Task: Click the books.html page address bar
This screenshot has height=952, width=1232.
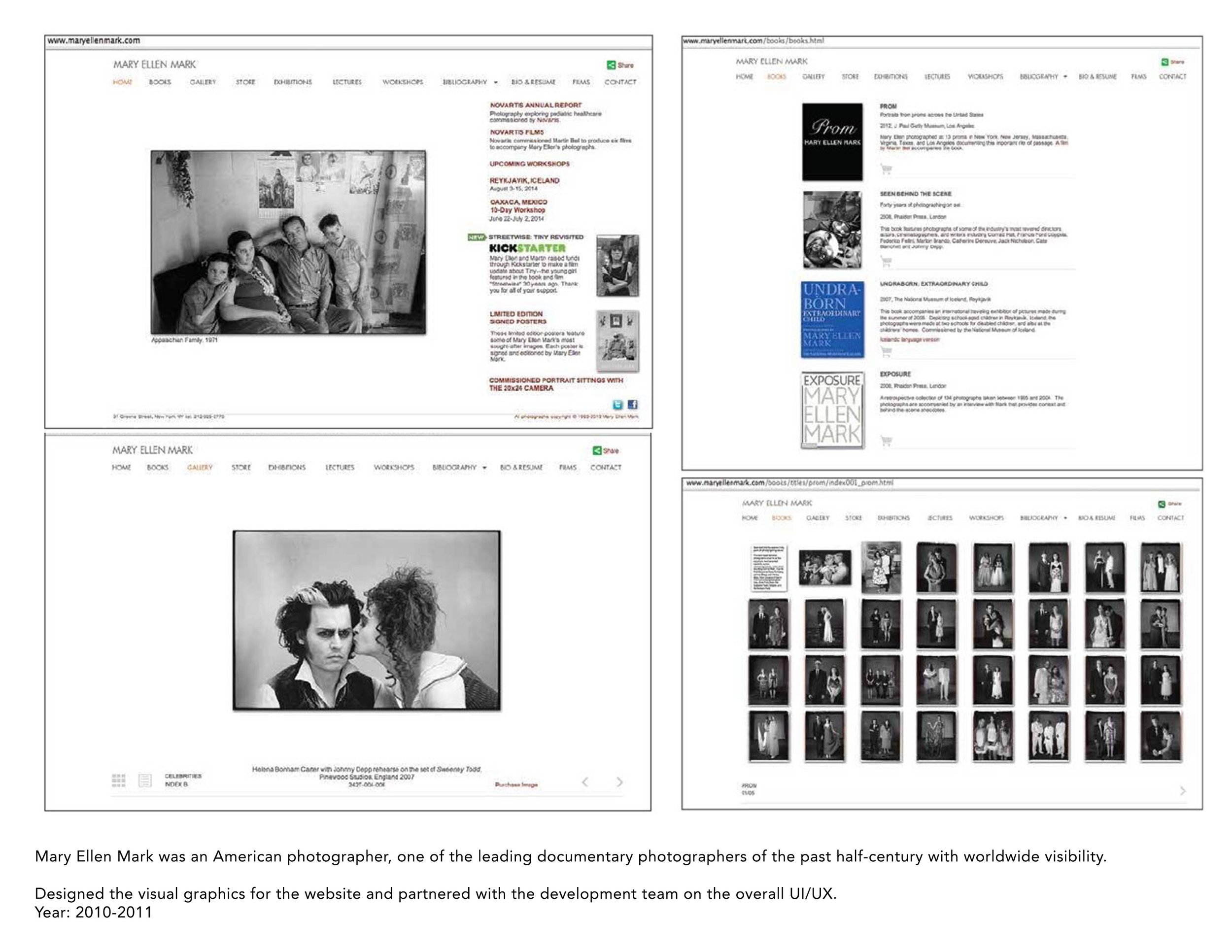Action: coord(942,40)
